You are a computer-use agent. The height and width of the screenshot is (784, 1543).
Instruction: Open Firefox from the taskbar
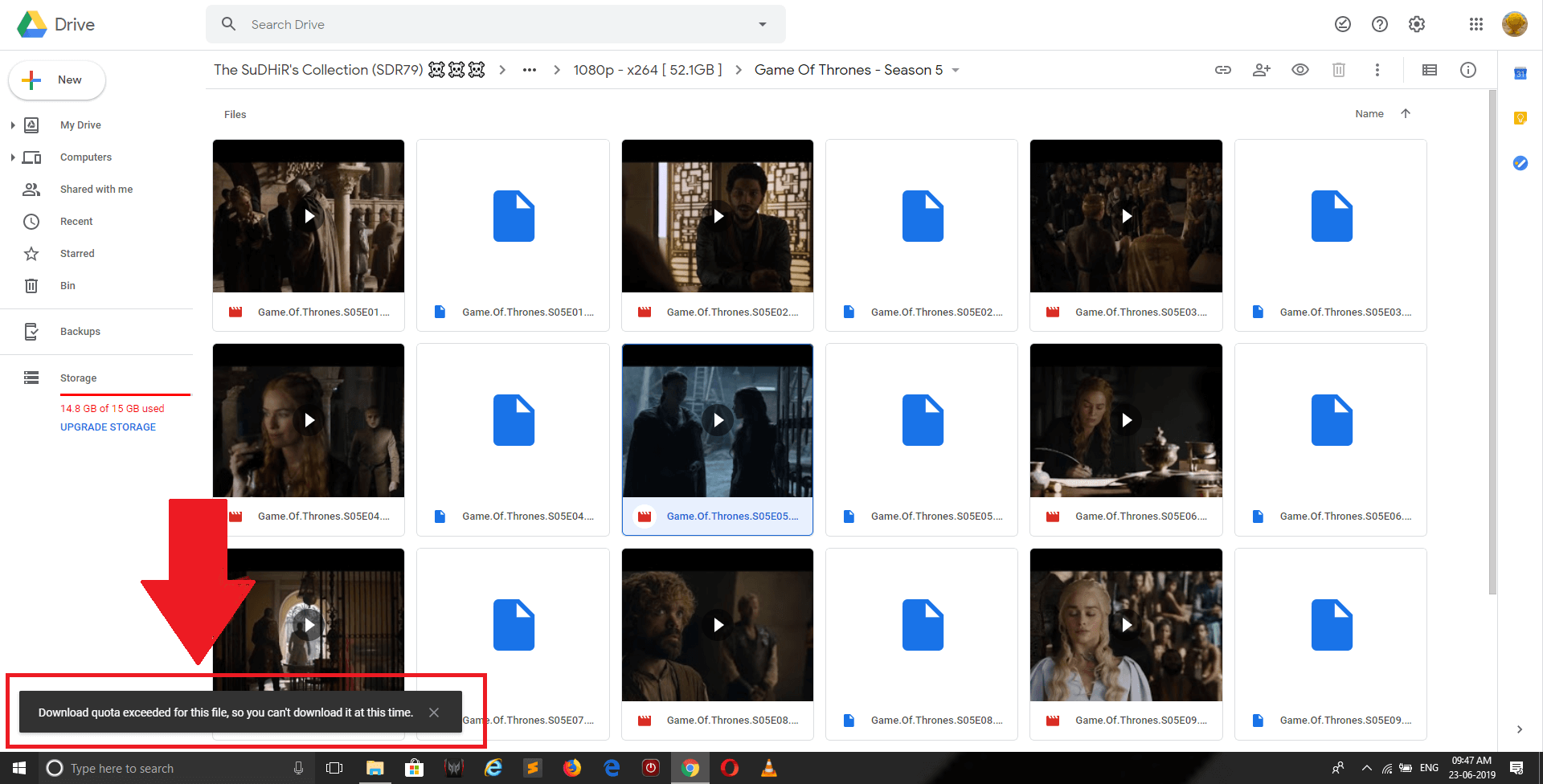(x=572, y=769)
